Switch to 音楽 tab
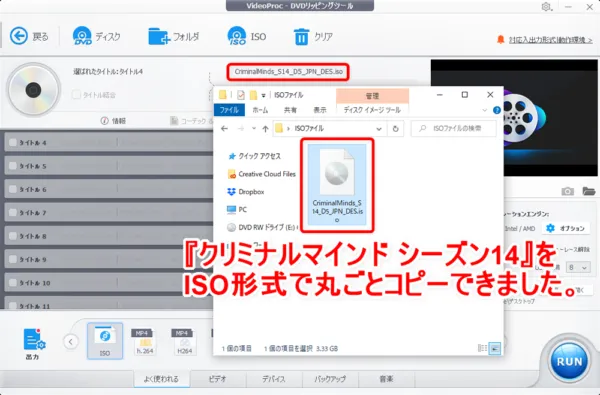The width and height of the screenshot is (600, 395). (x=386, y=379)
